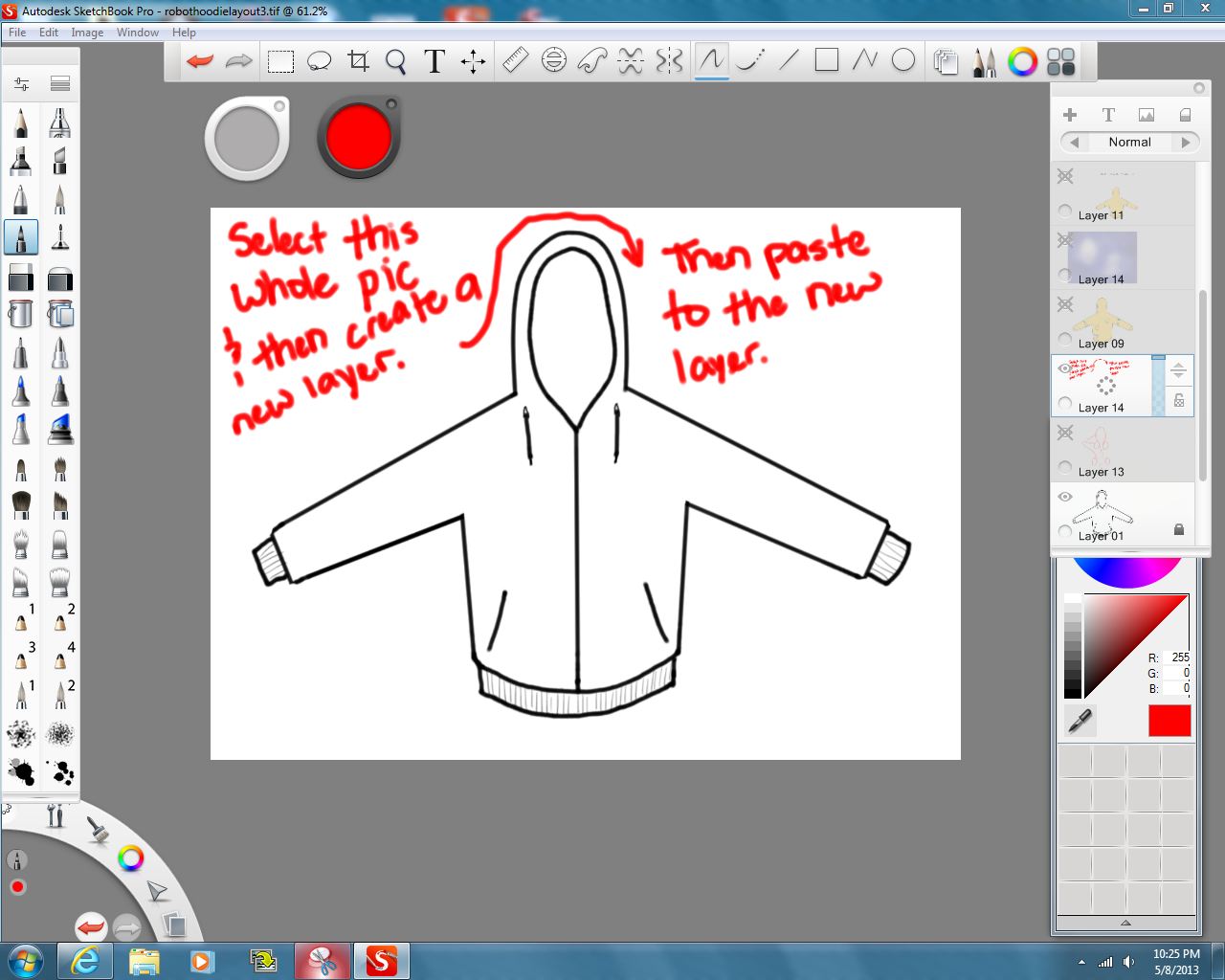This screenshot has height=980, width=1225.
Task: Click the Undo arrow
Action: pyautogui.click(x=200, y=60)
